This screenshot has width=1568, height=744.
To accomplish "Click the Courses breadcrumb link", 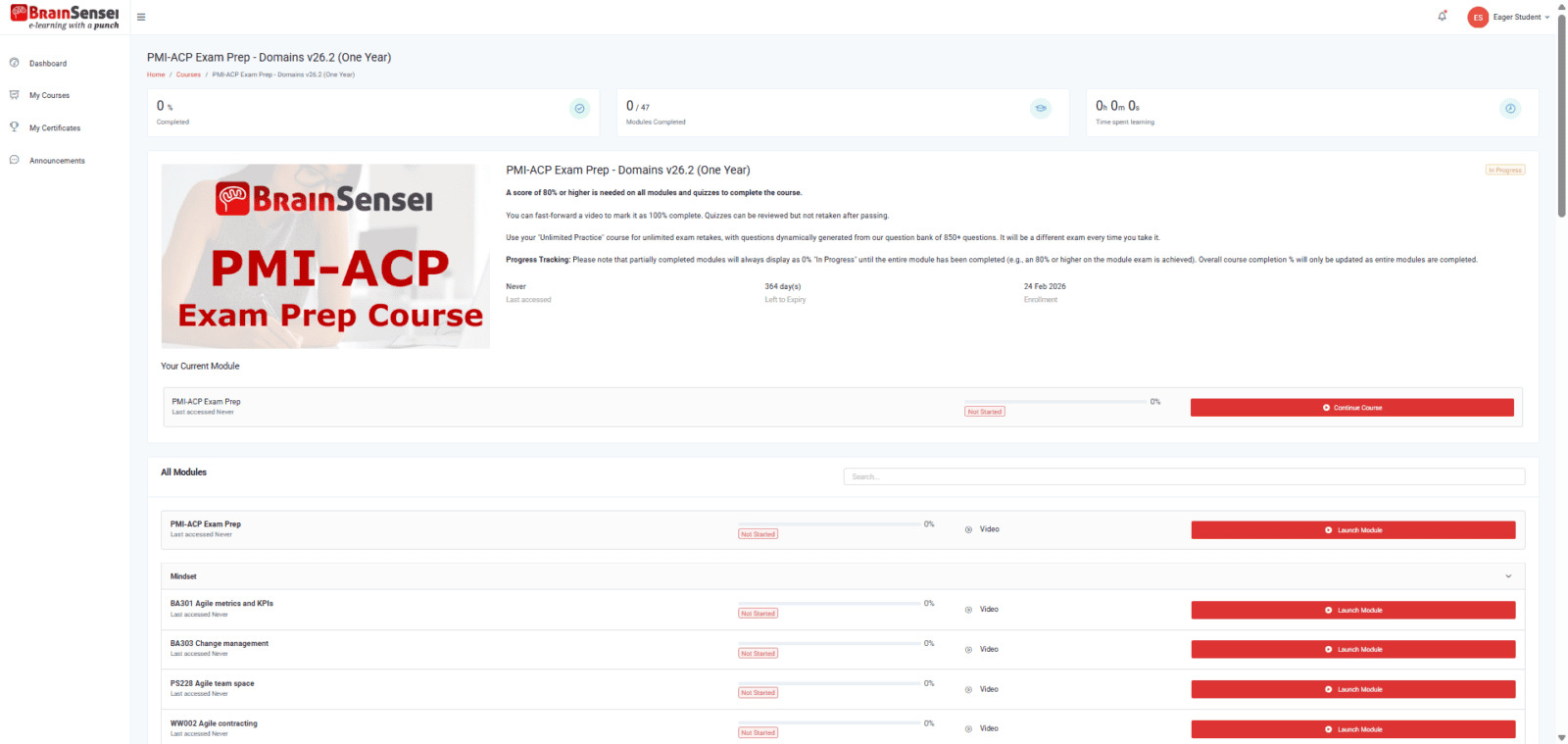I will click(188, 74).
